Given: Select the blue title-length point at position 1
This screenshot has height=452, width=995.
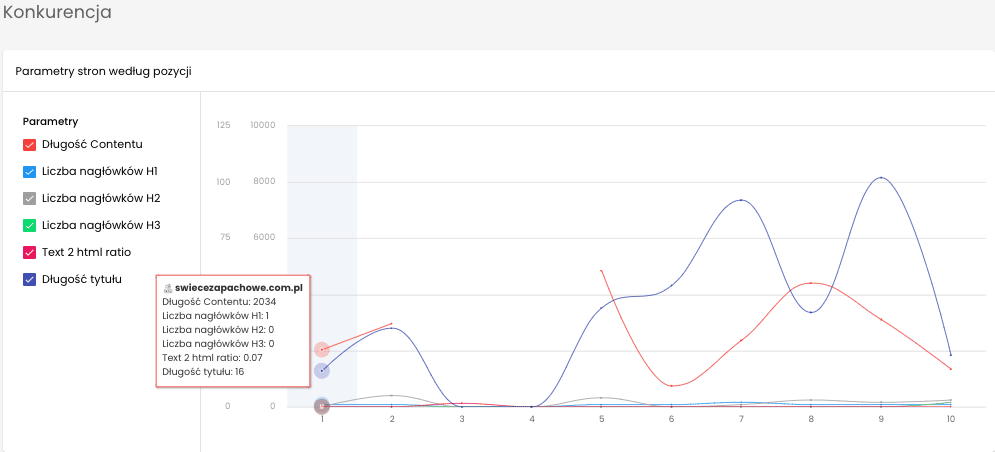Looking at the screenshot, I should 322,371.
